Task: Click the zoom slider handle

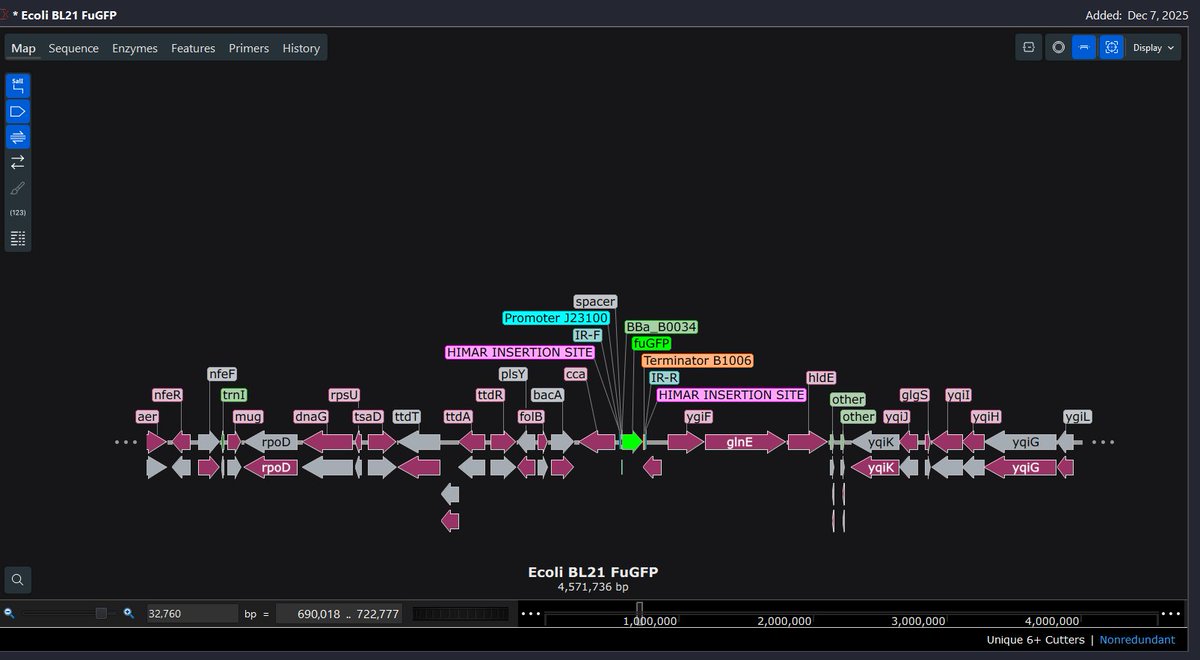Action: click(101, 613)
